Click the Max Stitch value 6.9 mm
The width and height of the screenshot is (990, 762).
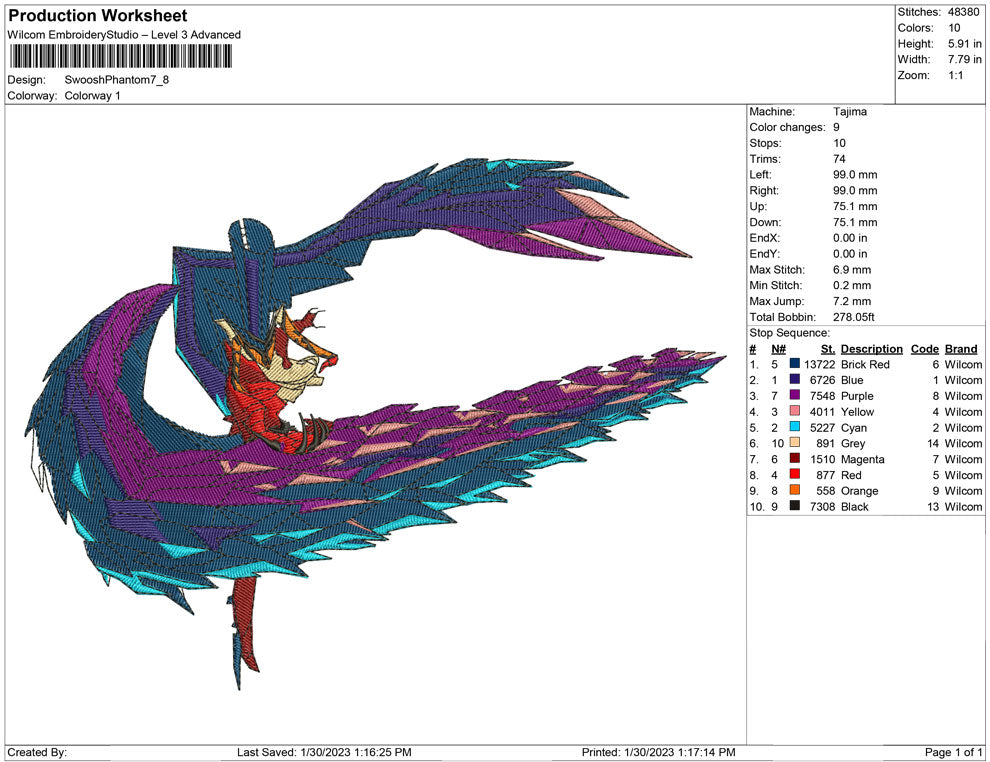(x=852, y=270)
